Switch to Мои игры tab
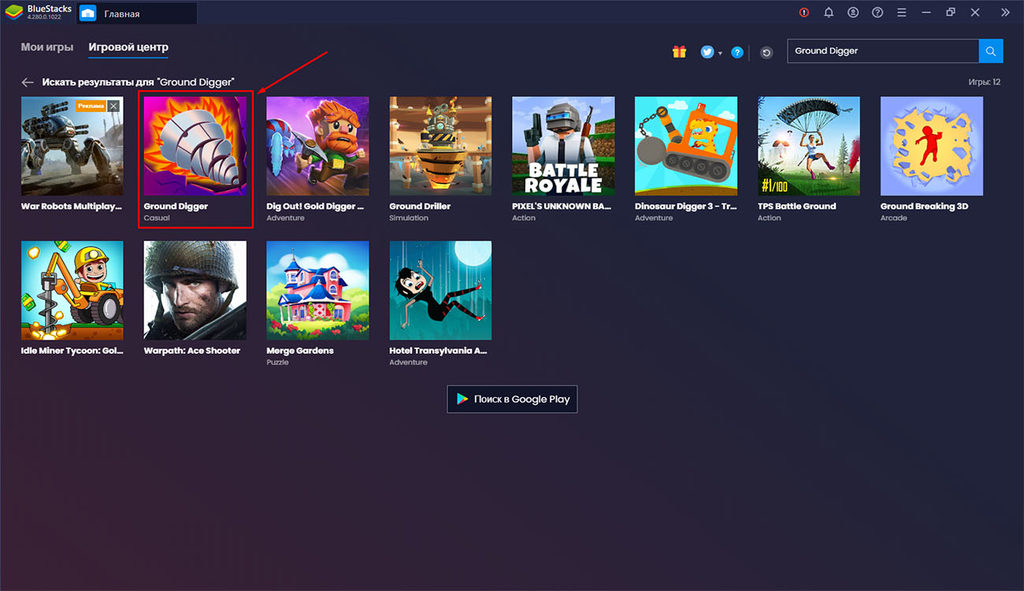The height and width of the screenshot is (591, 1024). click(47, 47)
